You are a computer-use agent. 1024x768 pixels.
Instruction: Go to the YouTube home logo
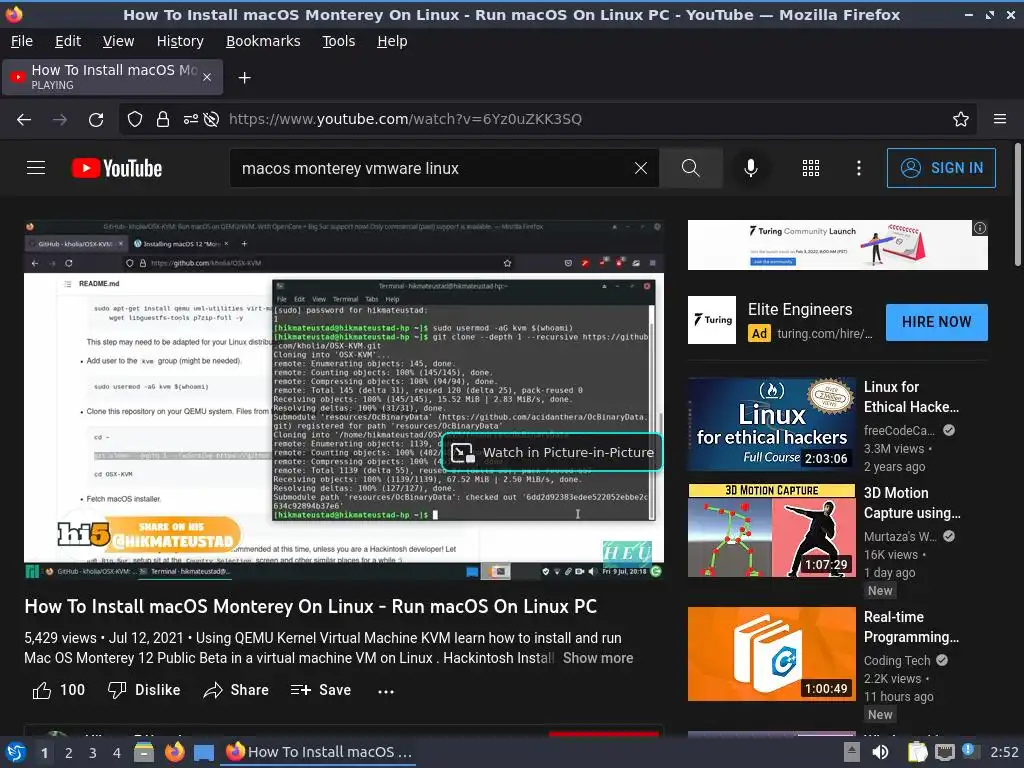(x=117, y=168)
